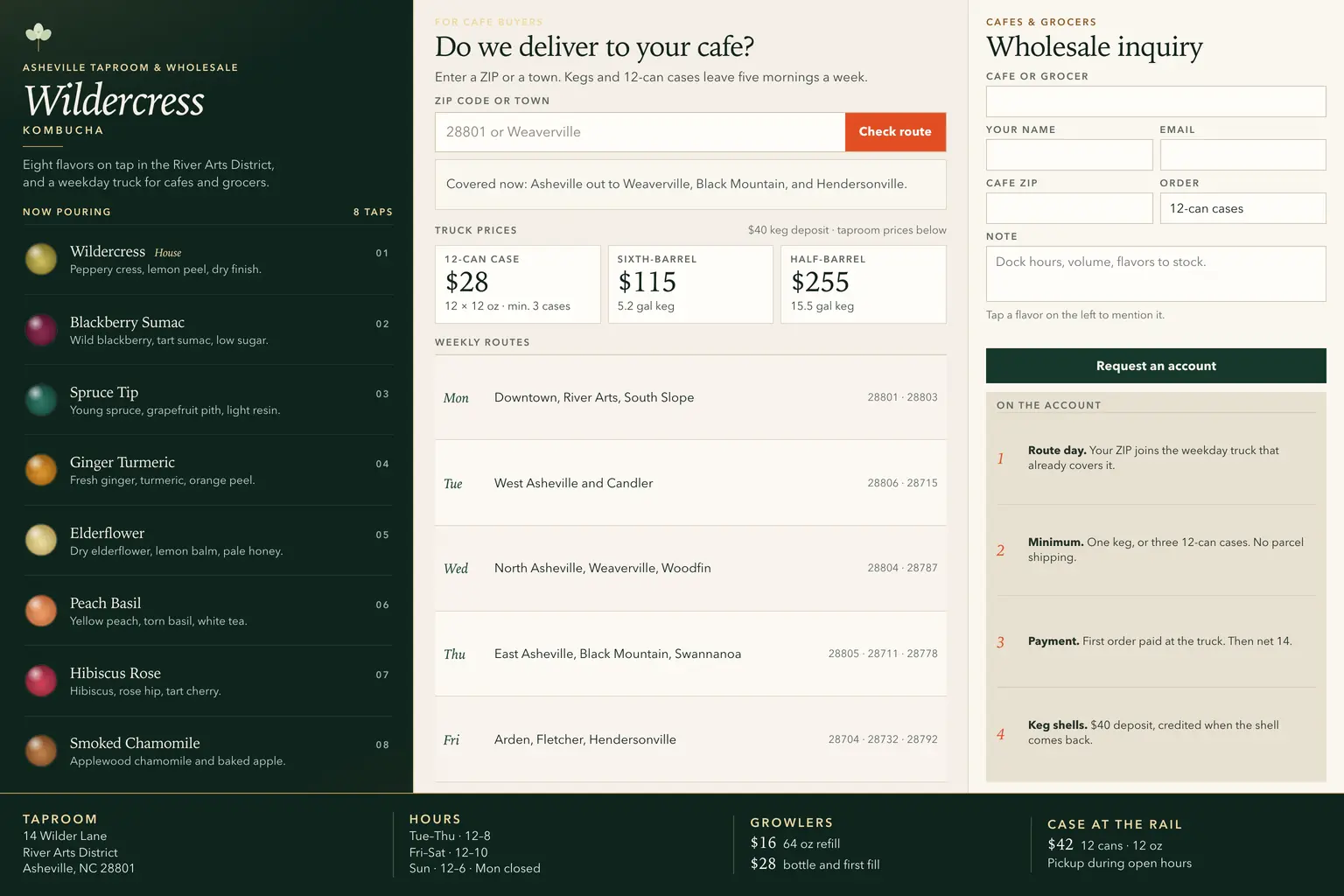The image size is (1344, 896).
Task: Tap the Smoked Chamomile flavor
Action: click(208, 751)
